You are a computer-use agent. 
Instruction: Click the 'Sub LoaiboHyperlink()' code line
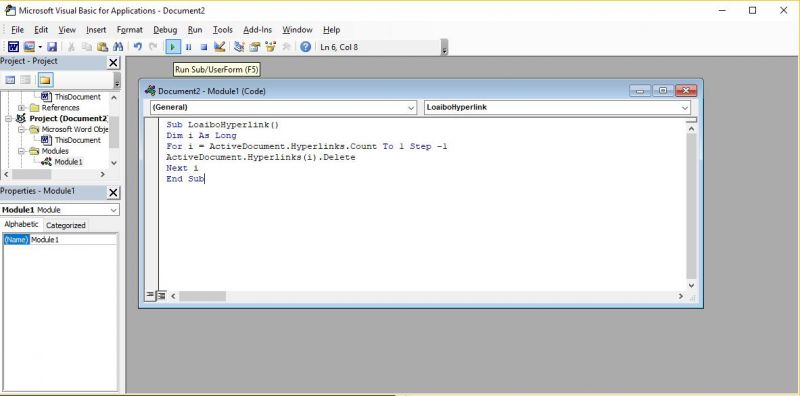[222, 125]
